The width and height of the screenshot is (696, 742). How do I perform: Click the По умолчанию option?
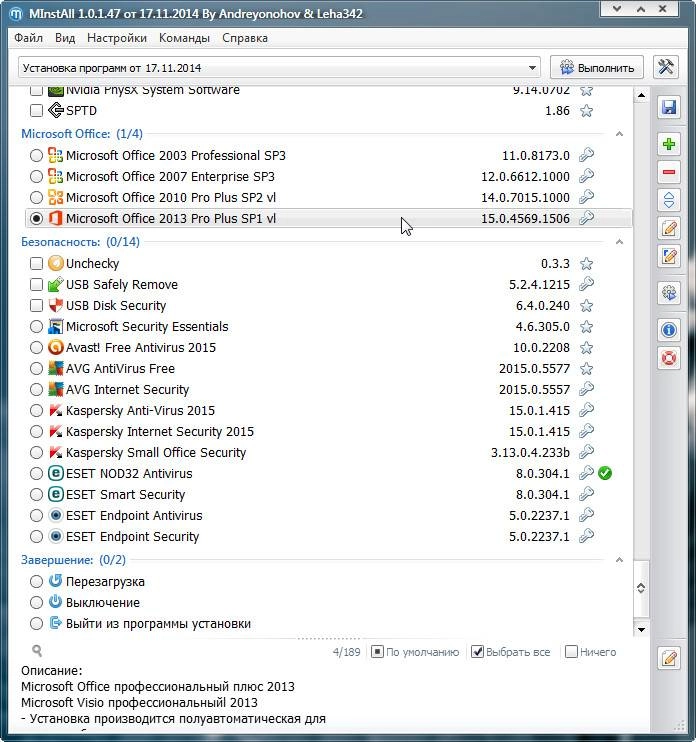pyautogui.click(x=415, y=652)
